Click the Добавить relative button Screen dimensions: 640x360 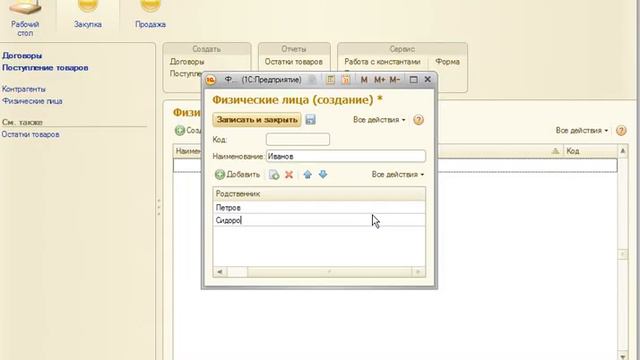point(238,175)
